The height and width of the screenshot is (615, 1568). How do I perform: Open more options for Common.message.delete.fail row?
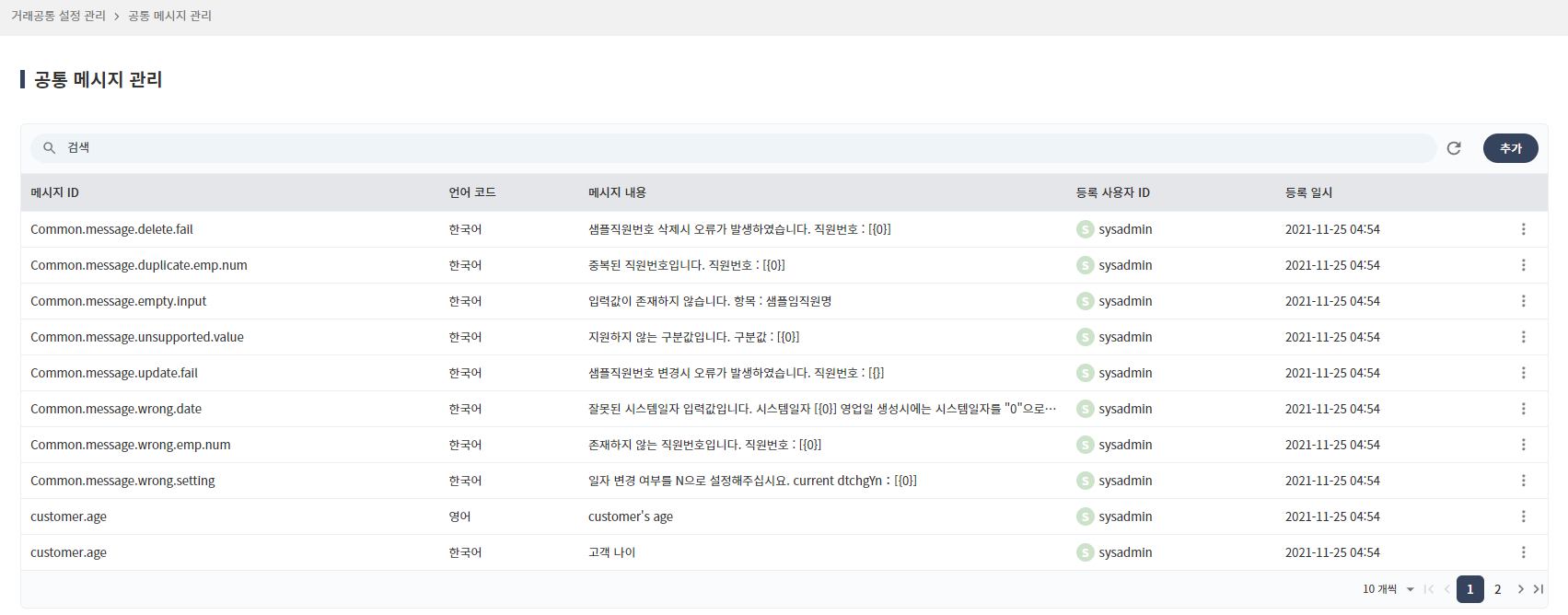[1523, 229]
